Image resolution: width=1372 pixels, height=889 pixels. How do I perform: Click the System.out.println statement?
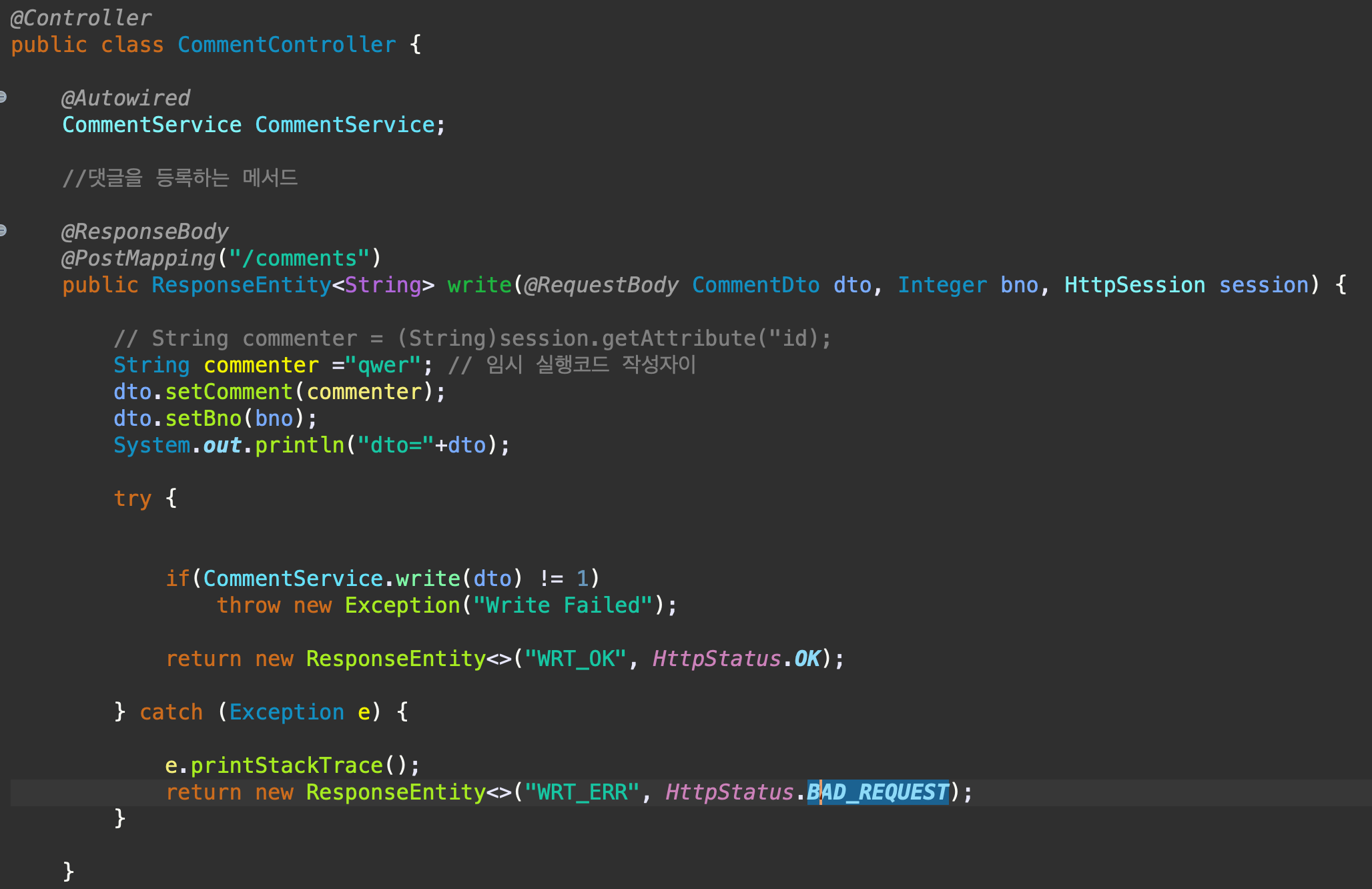[x=312, y=445]
